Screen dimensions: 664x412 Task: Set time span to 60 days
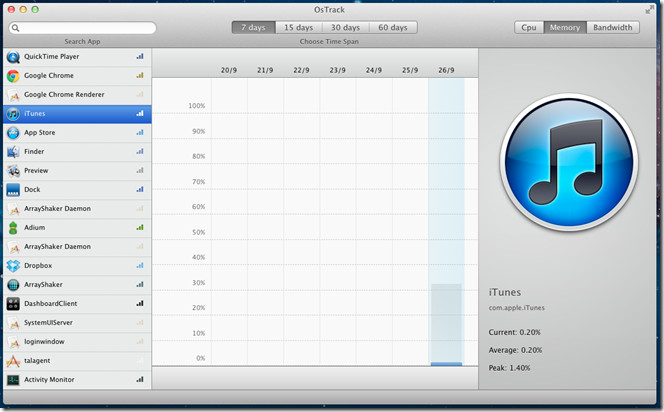tap(391, 27)
